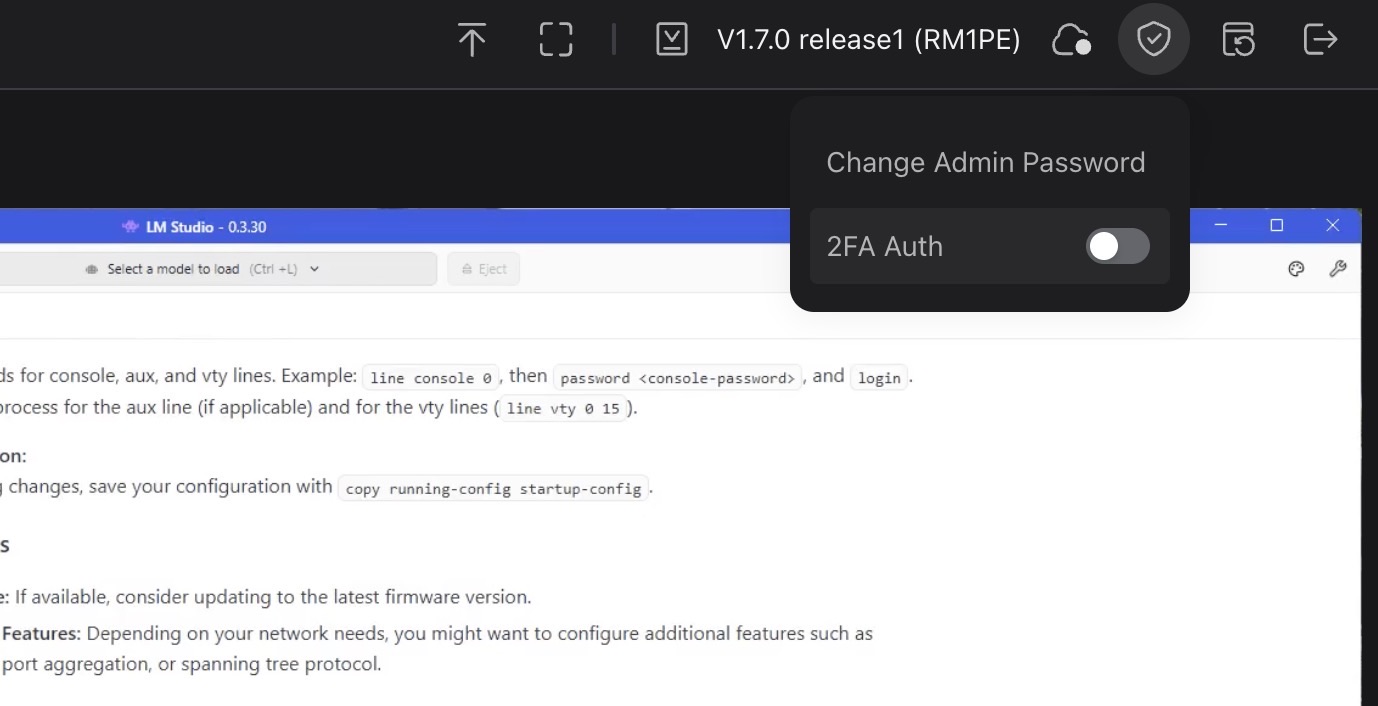Open the LM Studio color palette icon
Viewport: 1378px width, 706px height.
point(1296,268)
